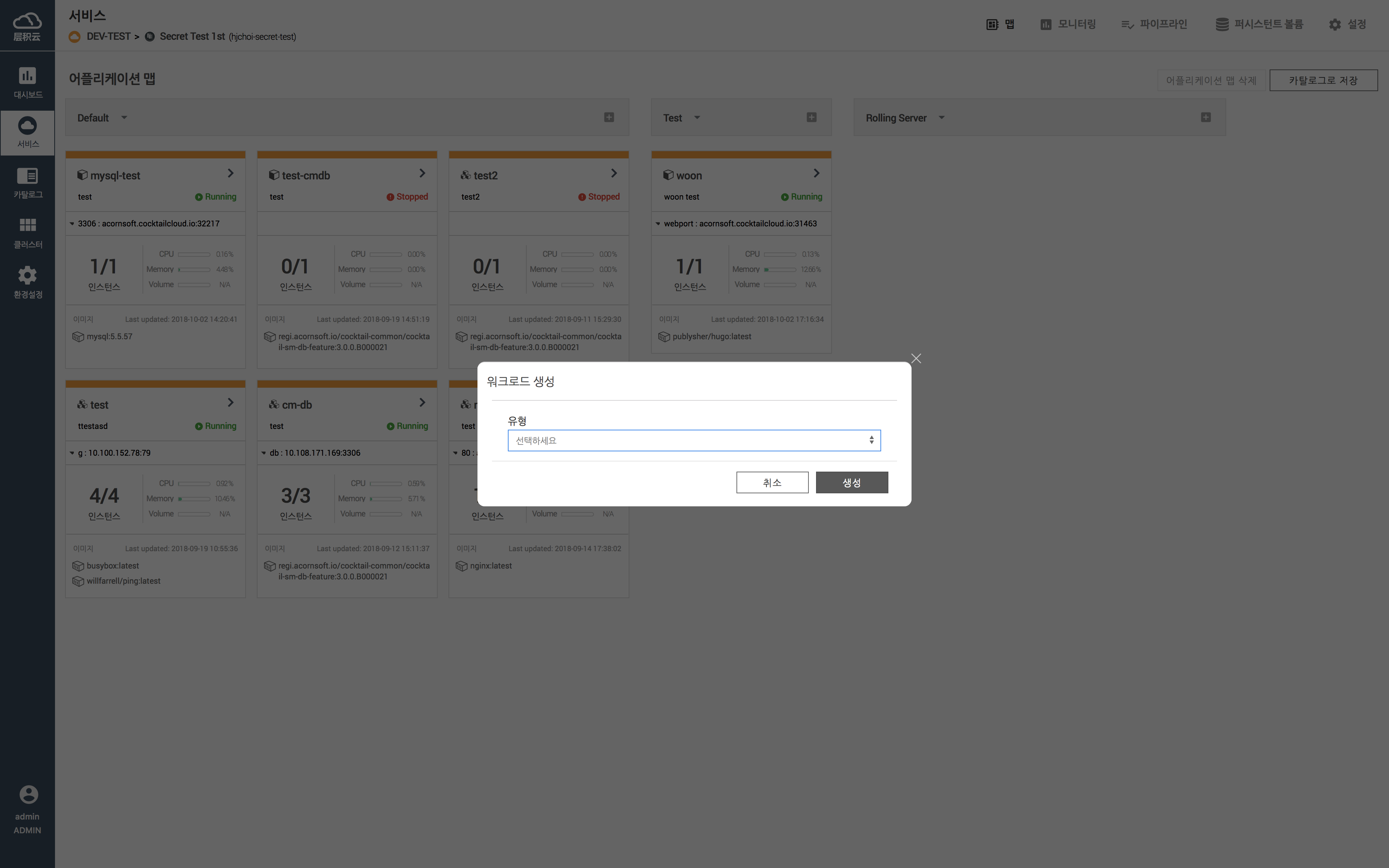Click the woon cube icon
The width and height of the screenshot is (1389, 868).
coord(668,175)
